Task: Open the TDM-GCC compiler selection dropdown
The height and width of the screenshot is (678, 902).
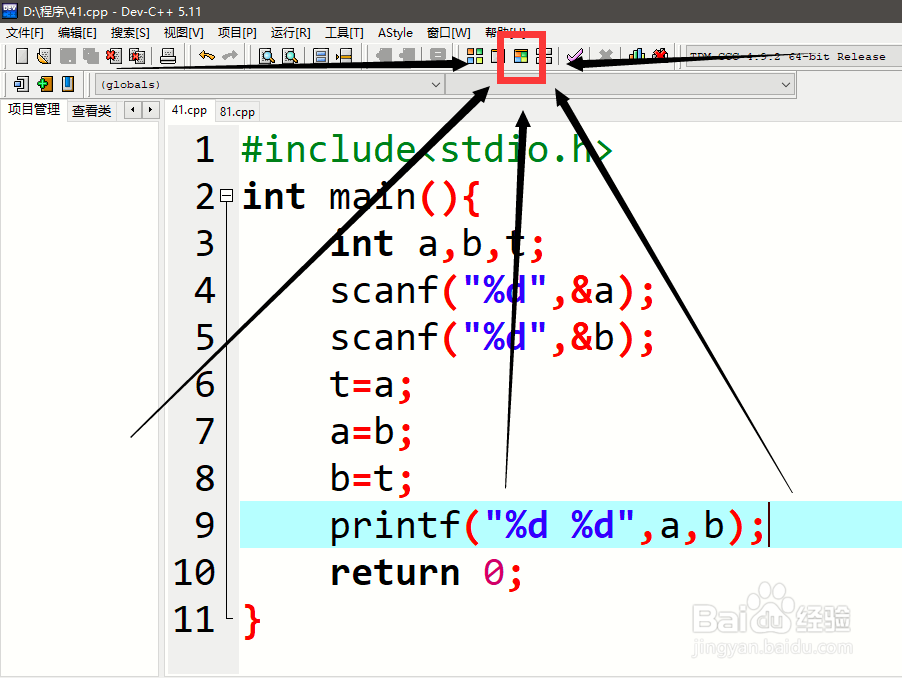Action: (794, 56)
